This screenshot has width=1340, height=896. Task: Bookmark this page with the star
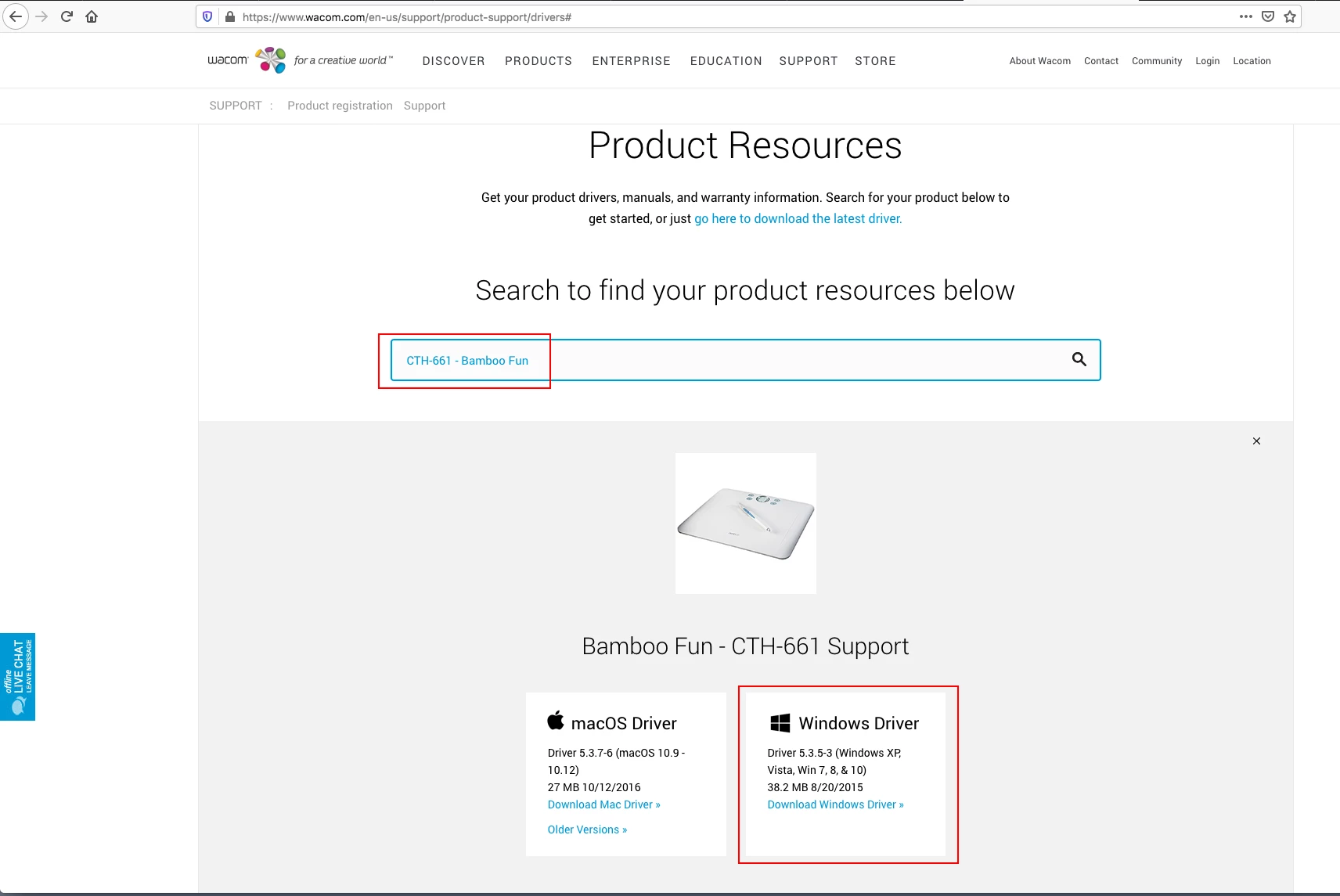(x=1290, y=16)
